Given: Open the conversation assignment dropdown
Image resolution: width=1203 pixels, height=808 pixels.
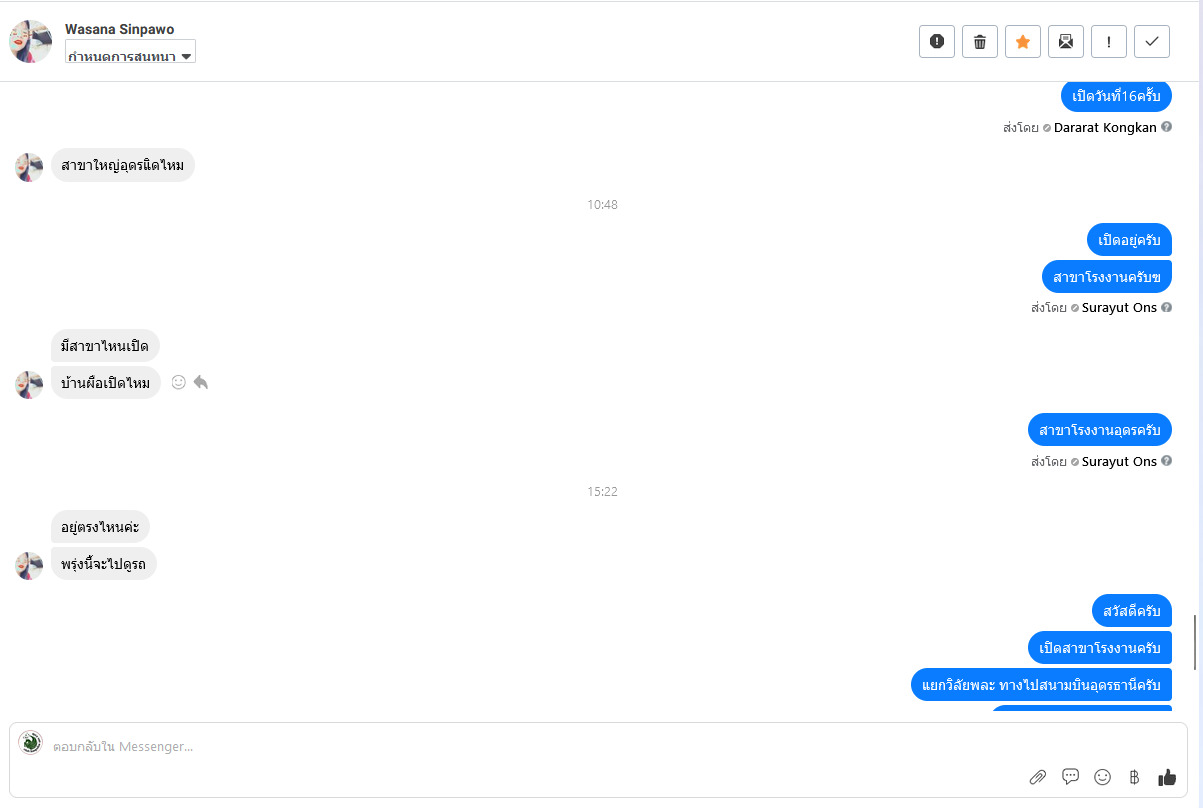Looking at the screenshot, I should click(130, 55).
